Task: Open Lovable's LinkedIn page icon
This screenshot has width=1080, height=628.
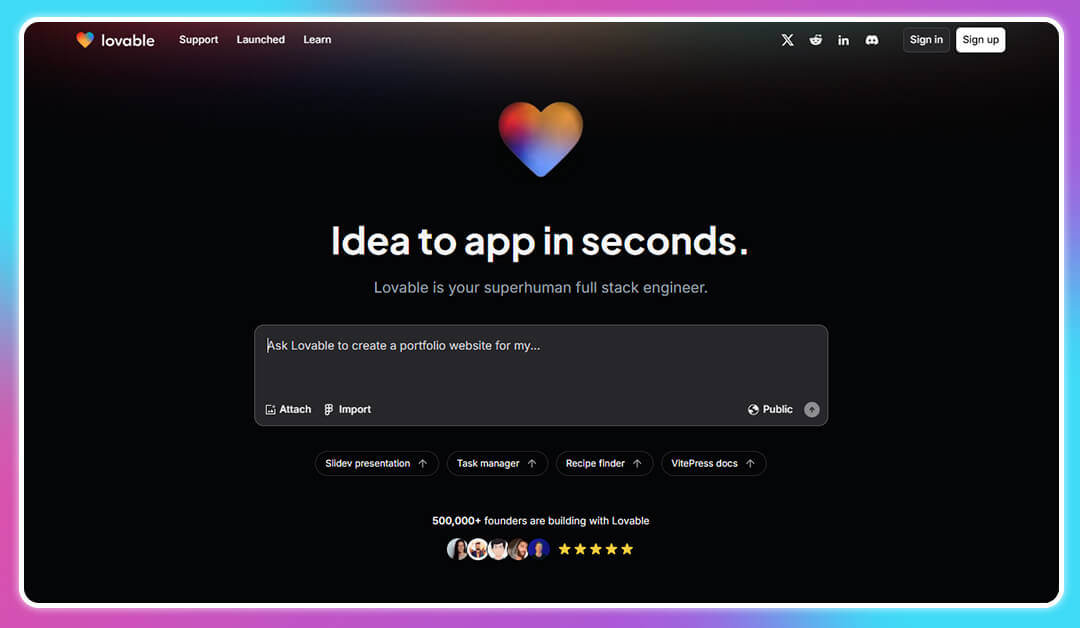Action: coord(843,40)
